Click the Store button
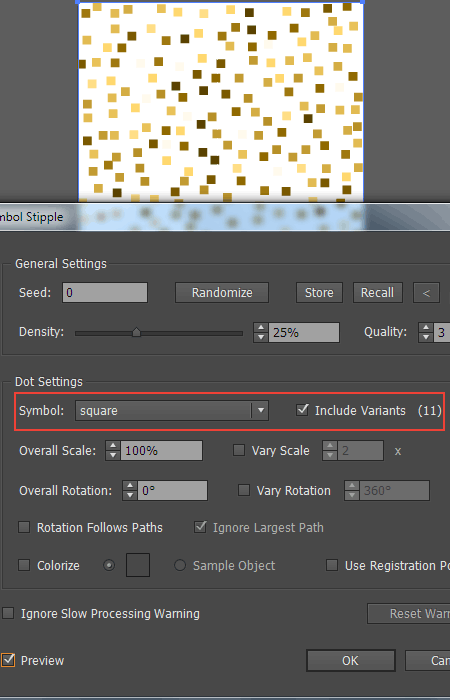 pos(319,293)
